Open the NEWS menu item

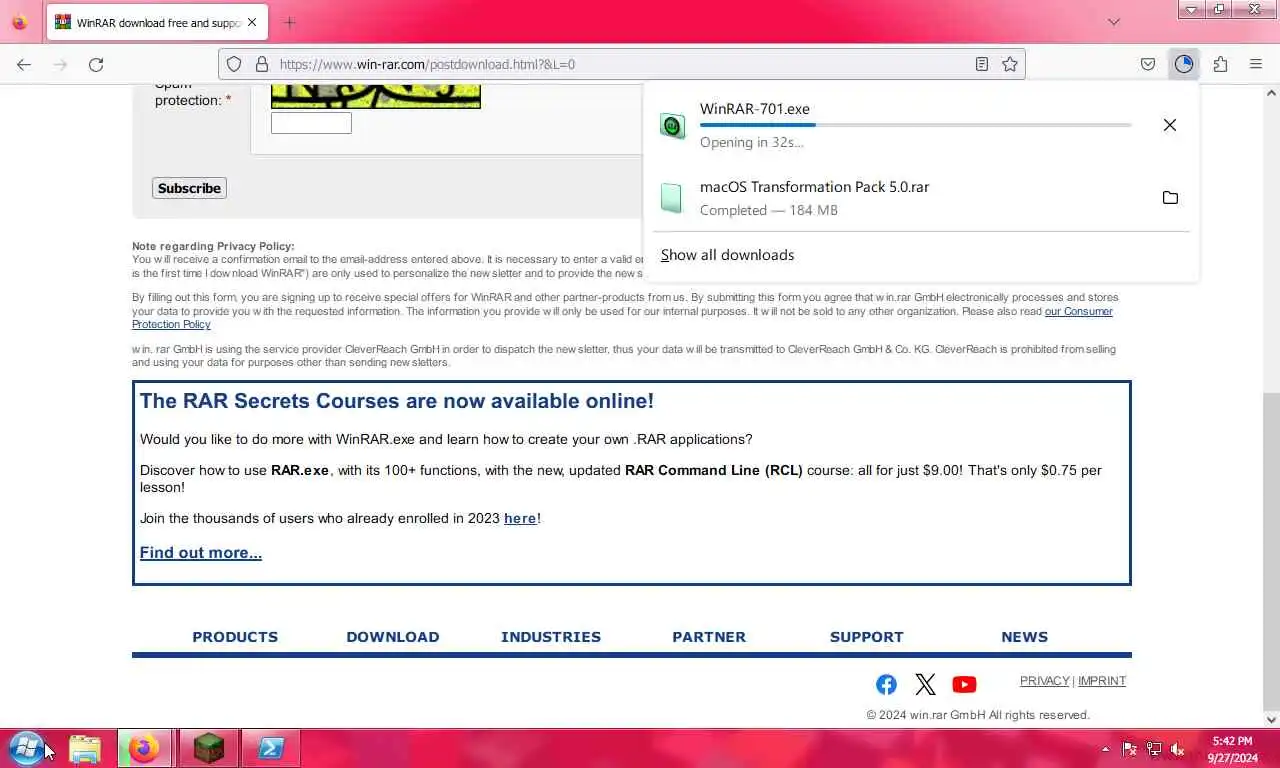point(1025,637)
